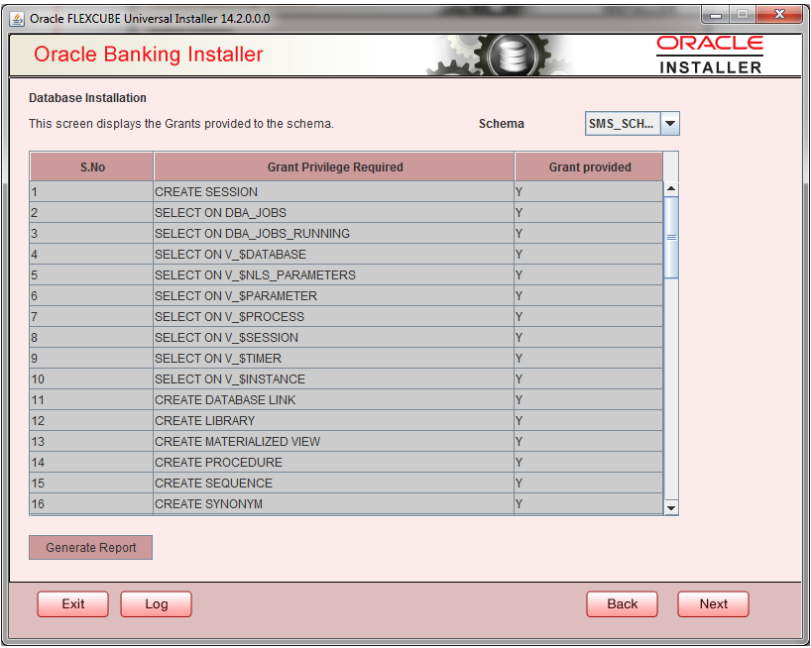Viewport: 811px width, 648px height.
Task: Open the Log button
Action: (x=156, y=604)
